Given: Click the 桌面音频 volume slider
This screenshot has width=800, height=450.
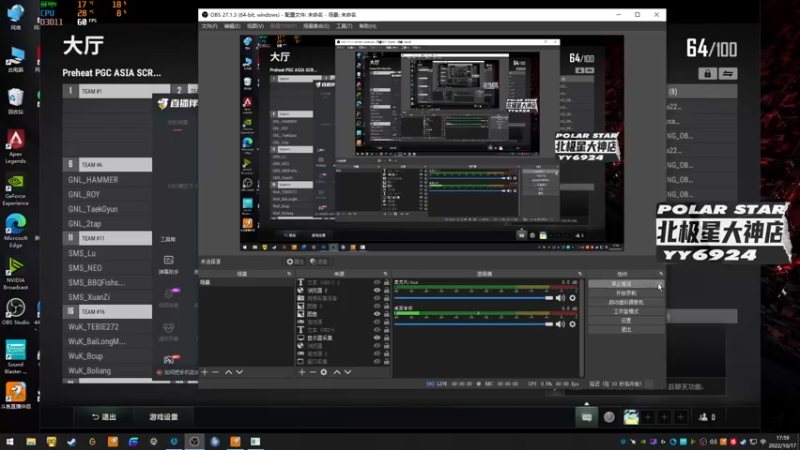Looking at the screenshot, I should pyautogui.click(x=473, y=324).
